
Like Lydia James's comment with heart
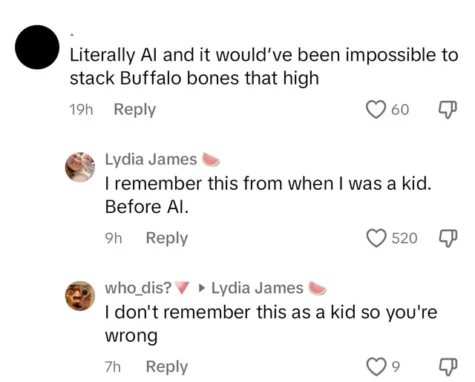point(376,238)
